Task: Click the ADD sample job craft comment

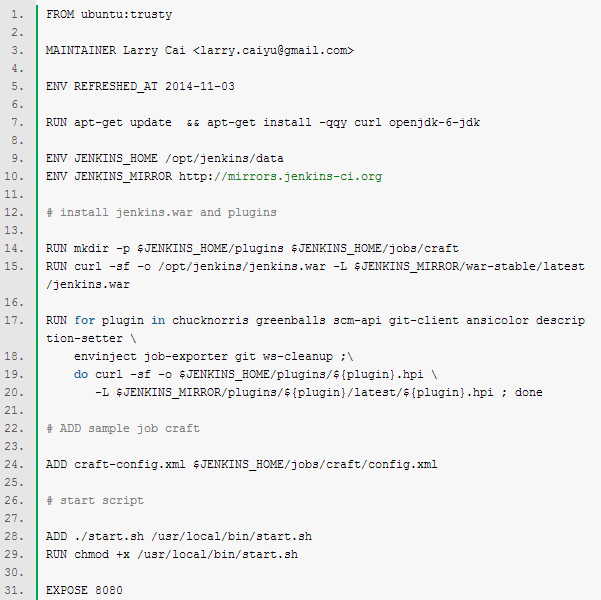Action: [x=123, y=428]
